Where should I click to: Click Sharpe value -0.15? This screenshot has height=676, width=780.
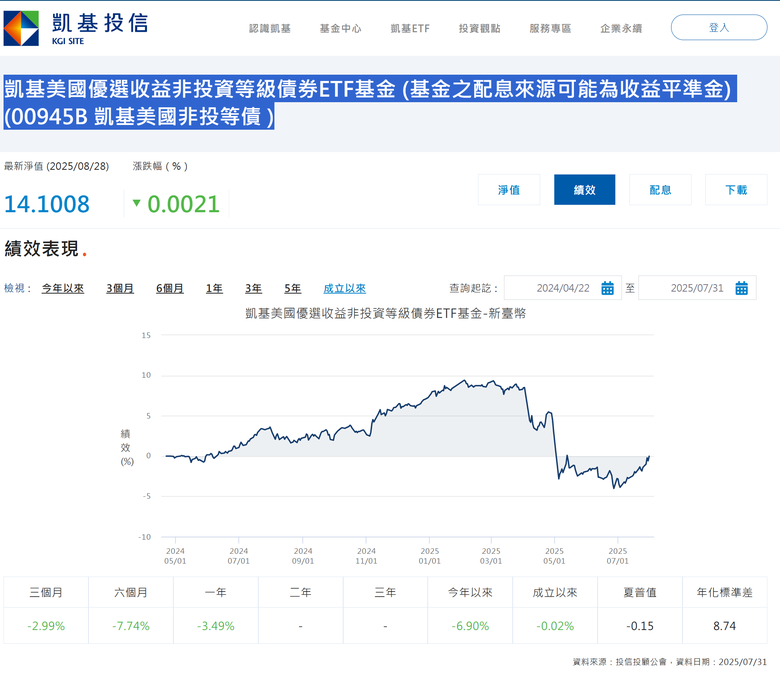[640, 626]
